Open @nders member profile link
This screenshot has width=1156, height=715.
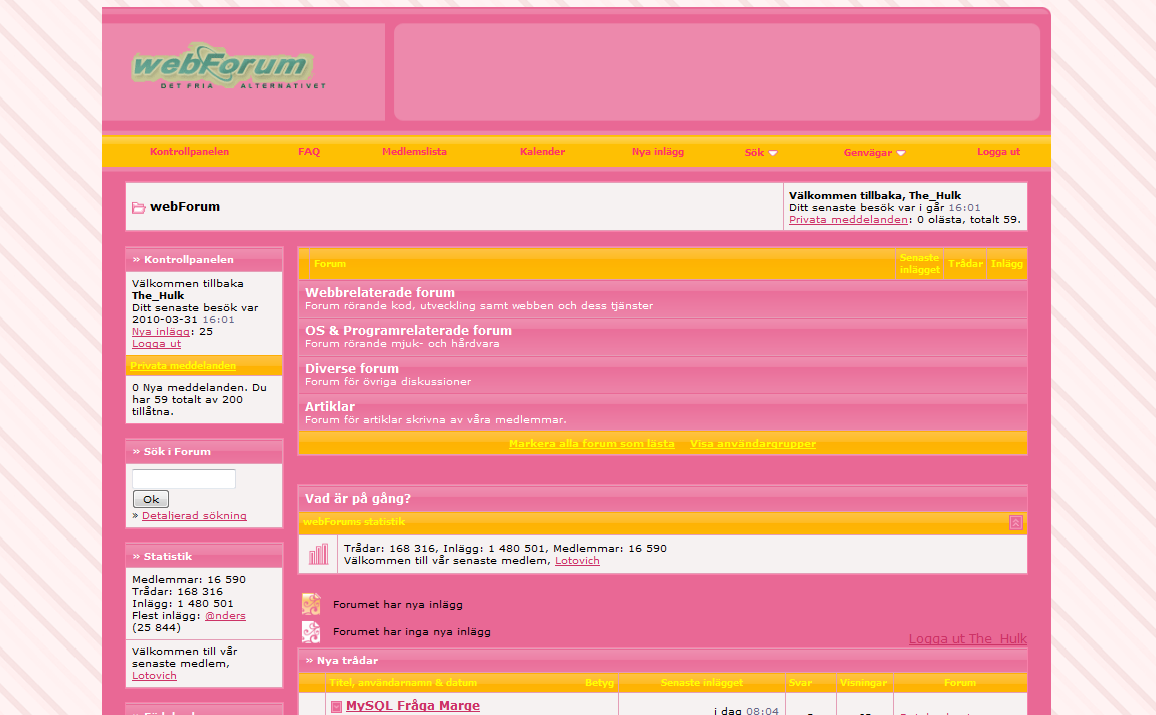point(225,615)
